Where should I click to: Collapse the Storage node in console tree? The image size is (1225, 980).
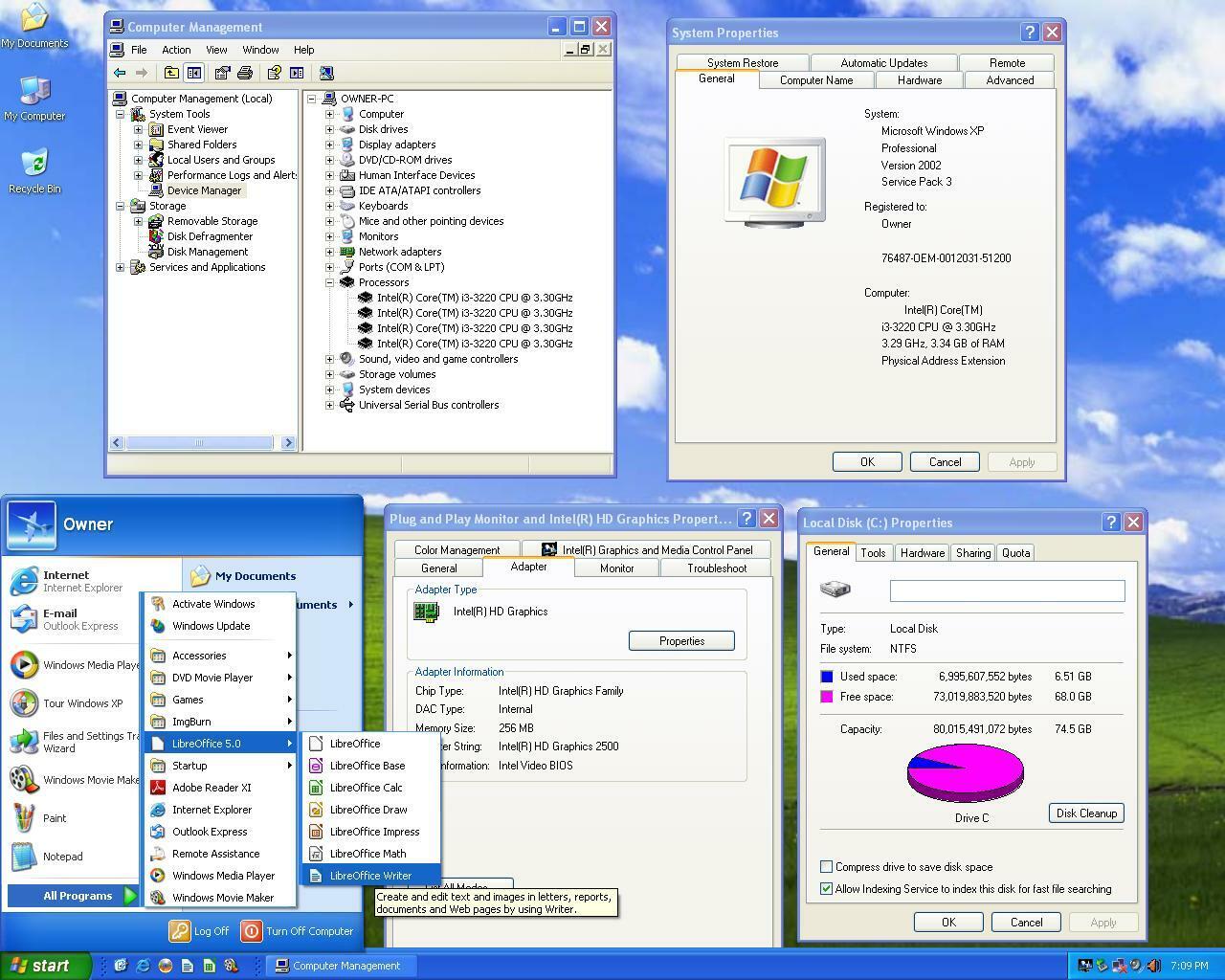pyautogui.click(x=121, y=206)
